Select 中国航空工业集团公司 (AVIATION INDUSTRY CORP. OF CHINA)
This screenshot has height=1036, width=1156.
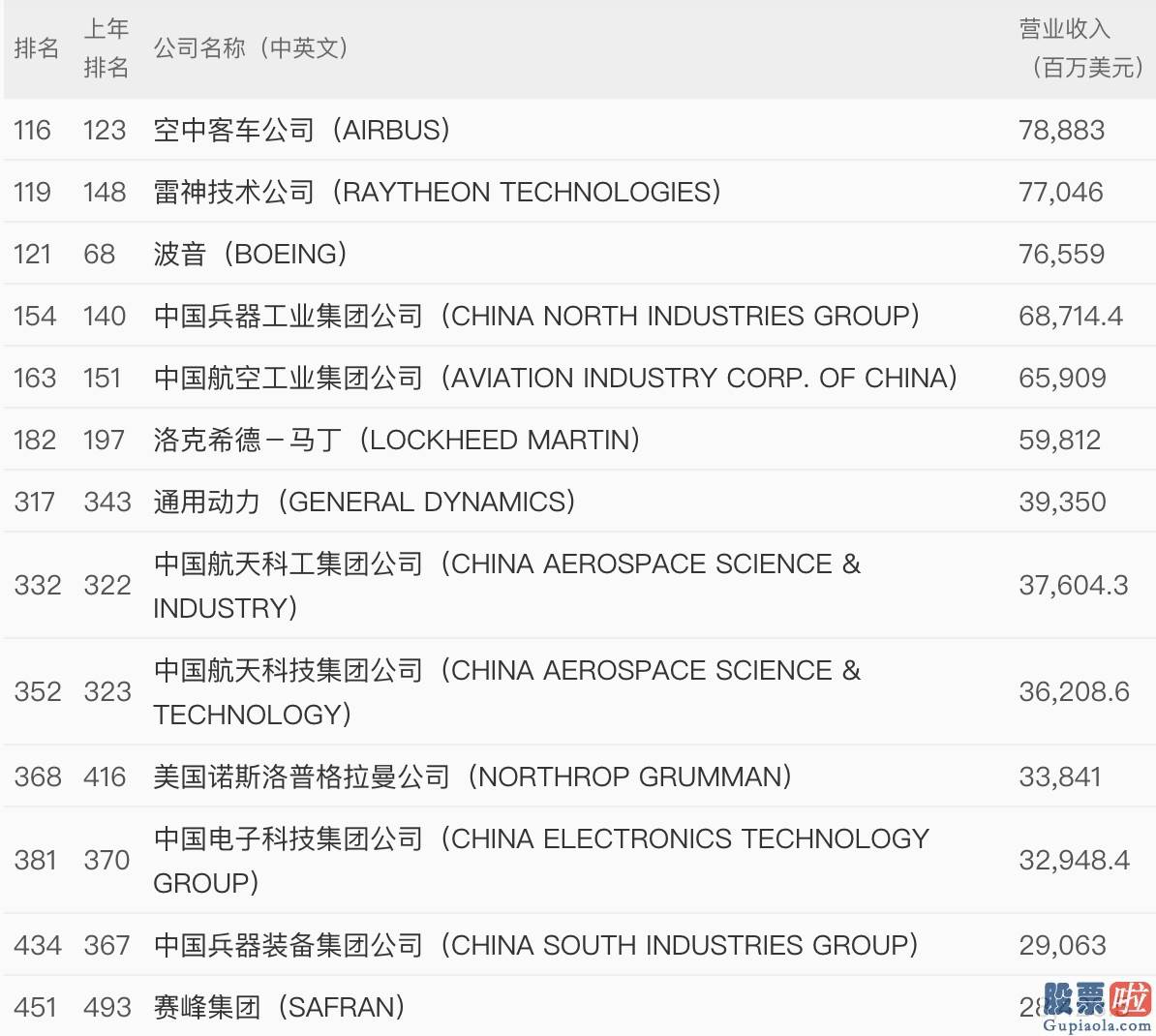[556, 378]
